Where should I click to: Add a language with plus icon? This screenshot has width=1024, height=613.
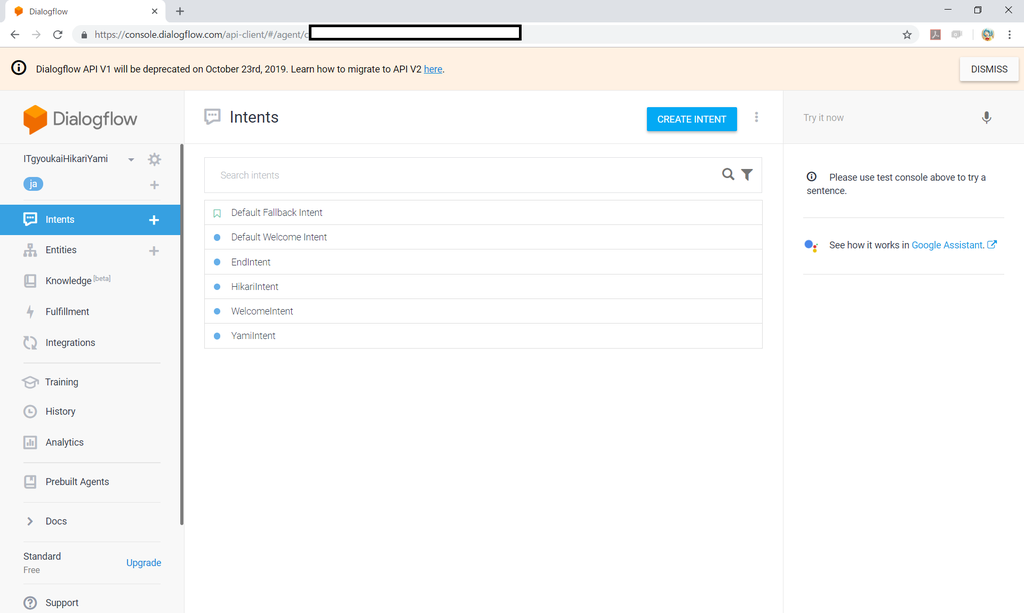point(154,185)
